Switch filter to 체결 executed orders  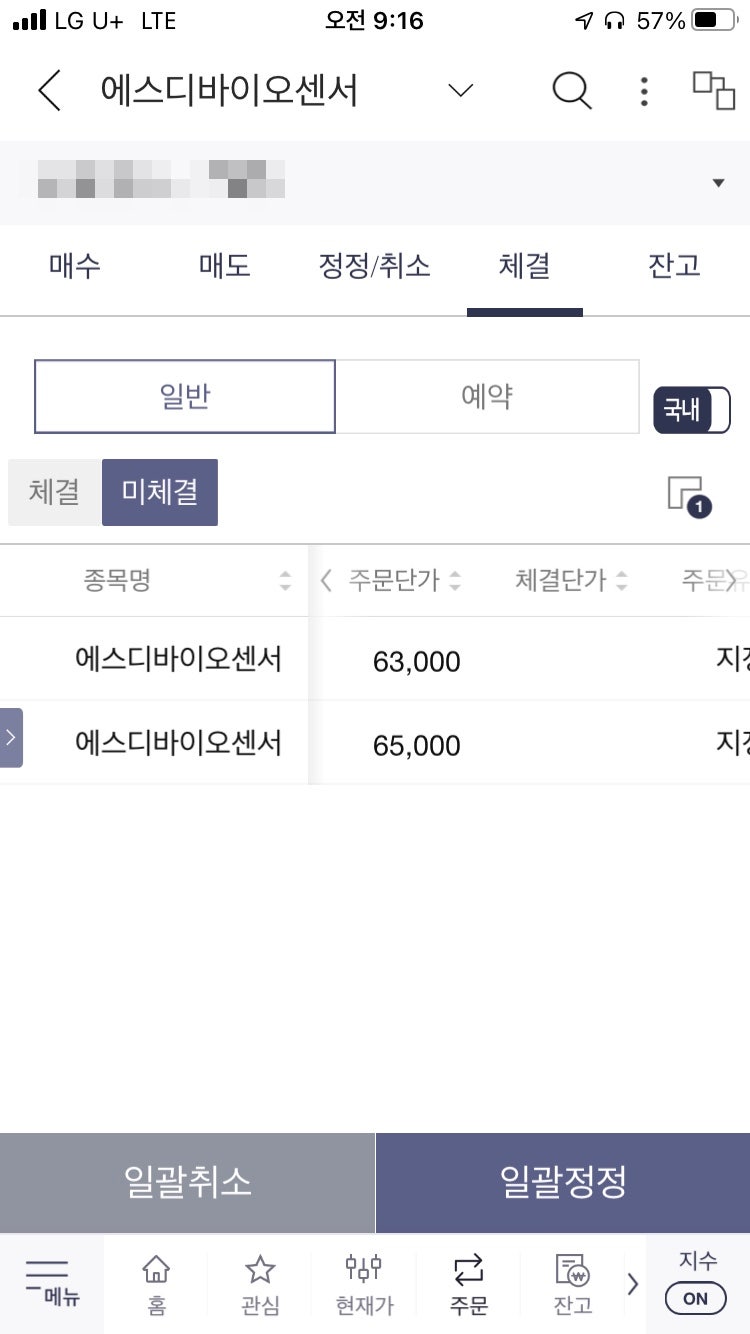54,492
